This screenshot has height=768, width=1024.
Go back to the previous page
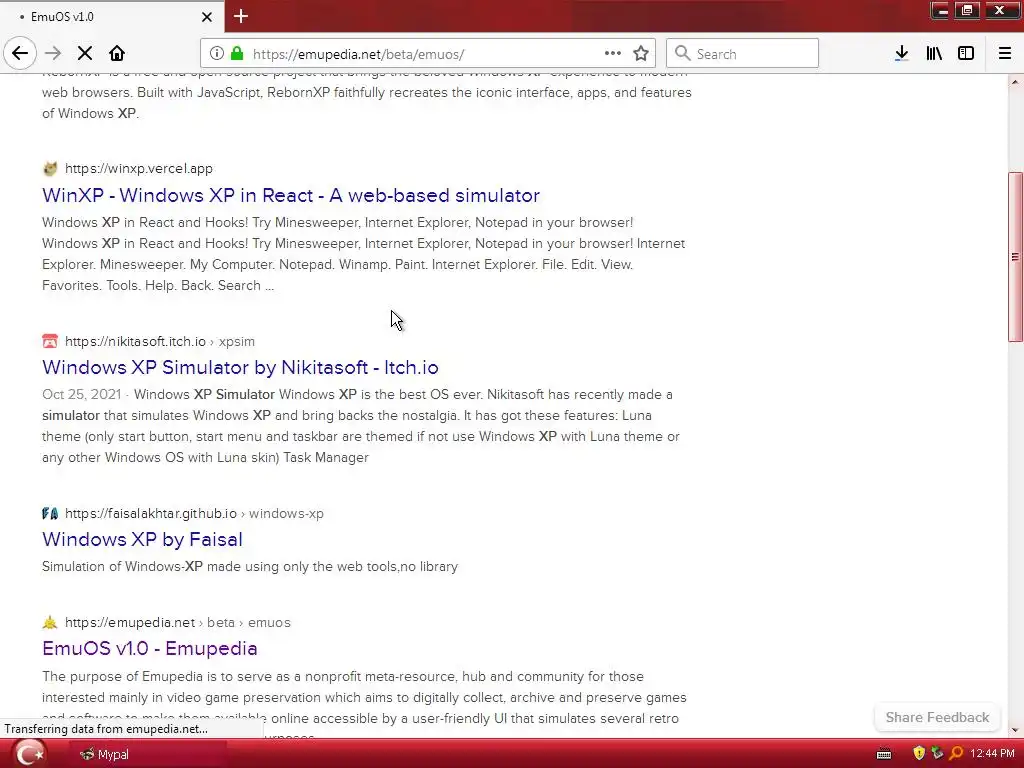(20, 54)
